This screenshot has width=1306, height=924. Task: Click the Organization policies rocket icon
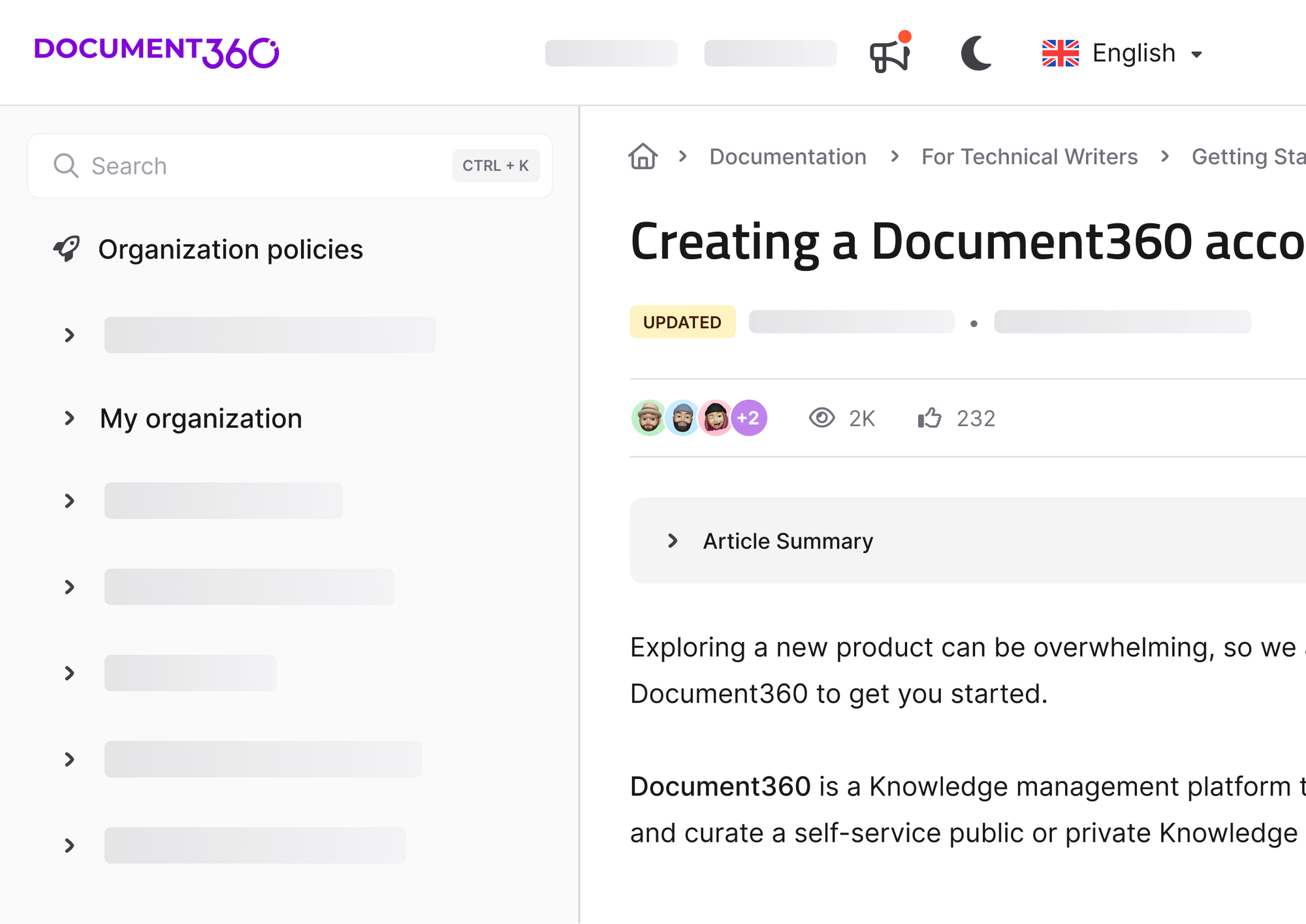67,249
